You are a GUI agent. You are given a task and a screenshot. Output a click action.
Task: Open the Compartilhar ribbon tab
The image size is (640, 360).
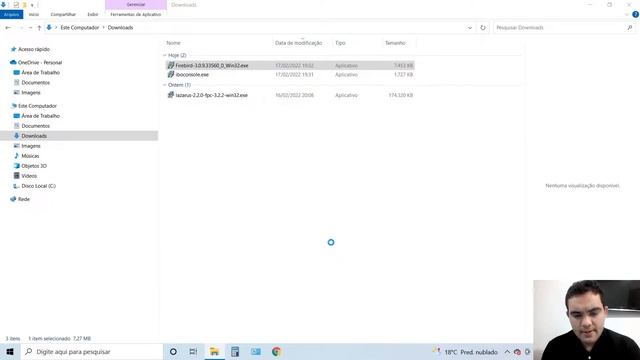point(63,14)
